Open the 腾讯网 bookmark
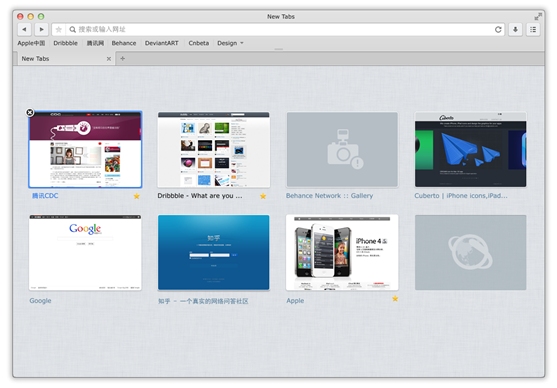The image size is (557, 388). click(95, 43)
